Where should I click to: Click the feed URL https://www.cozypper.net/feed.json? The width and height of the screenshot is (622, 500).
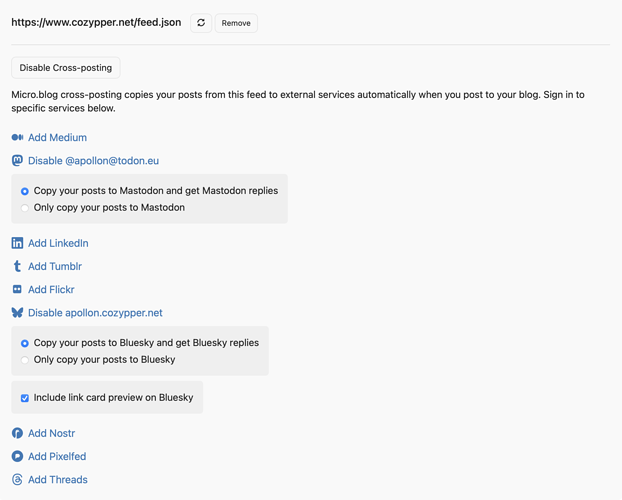[96, 23]
